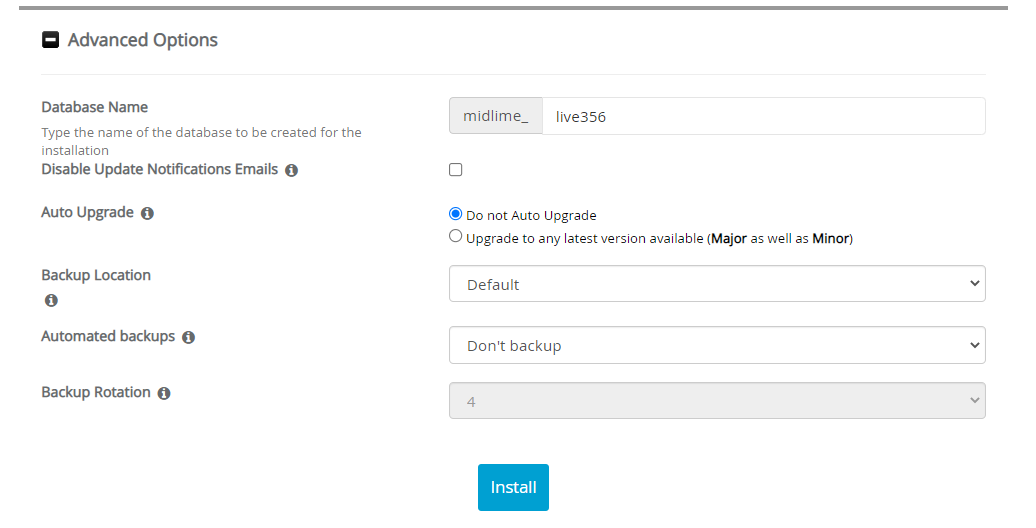Click the Disable Update Notifications Emails label
The width and height of the screenshot is (1036, 528).
tap(160, 170)
